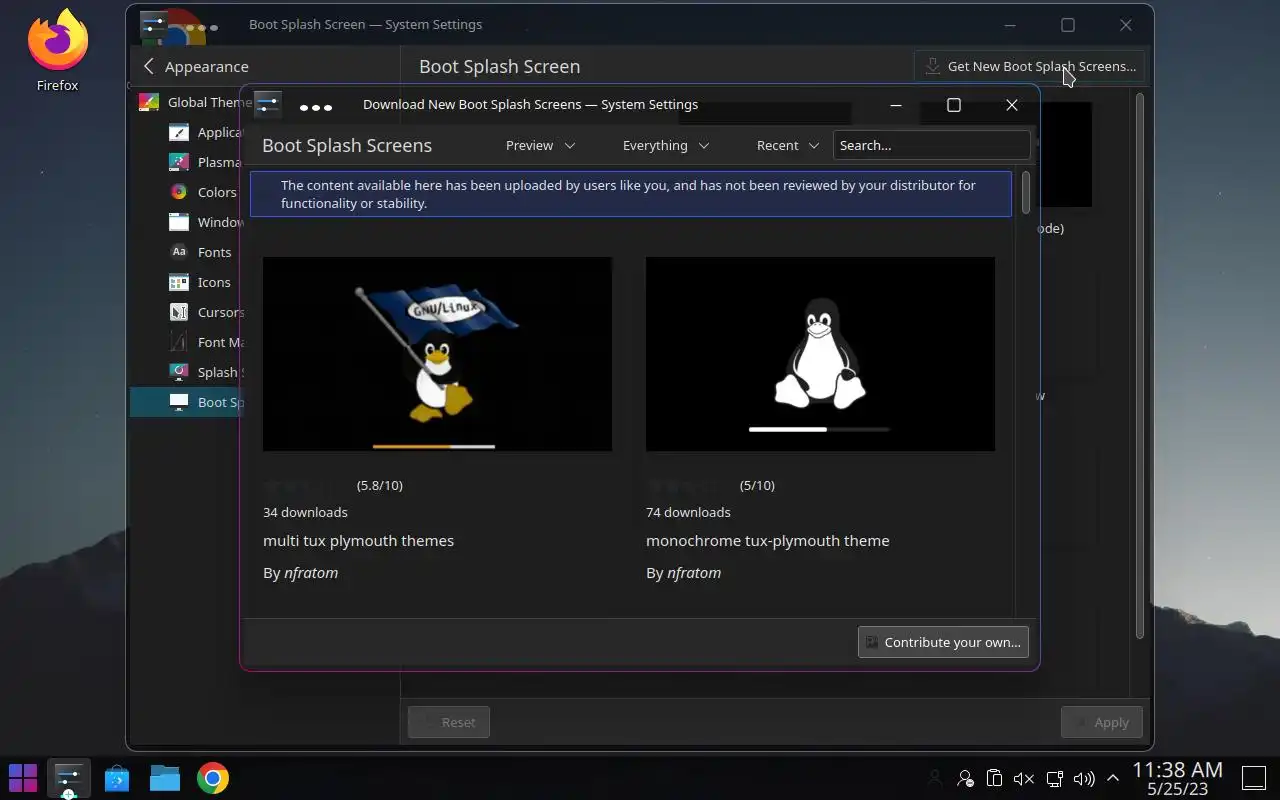Click the Contribute your own button
The height and width of the screenshot is (800, 1280).
point(943,642)
